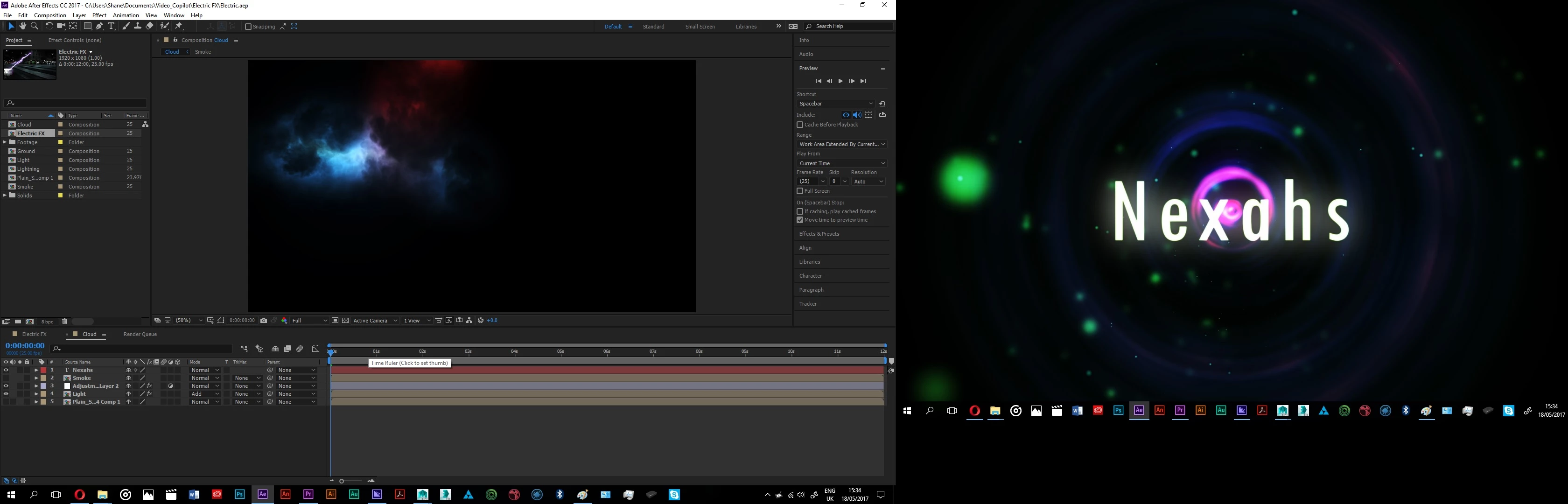Viewport: 1568px width, 504px height.
Task: Select the Clone Stamp tool
Action: pos(138,26)
